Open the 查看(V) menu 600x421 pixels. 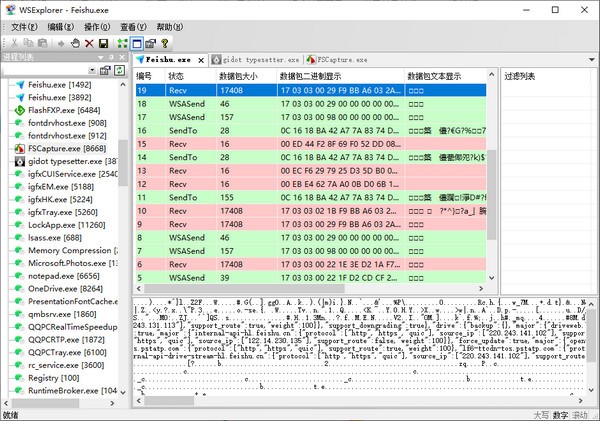(135, 26)
